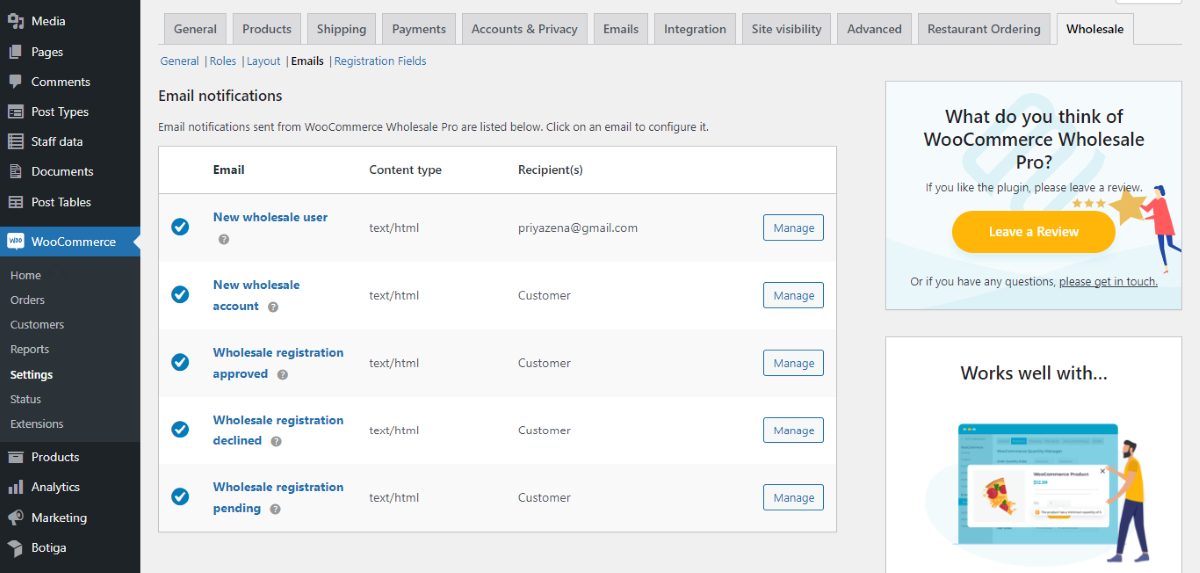Click the Products sidebar icon
This screenshot has width=1200, height=573.
coord(15,457)
